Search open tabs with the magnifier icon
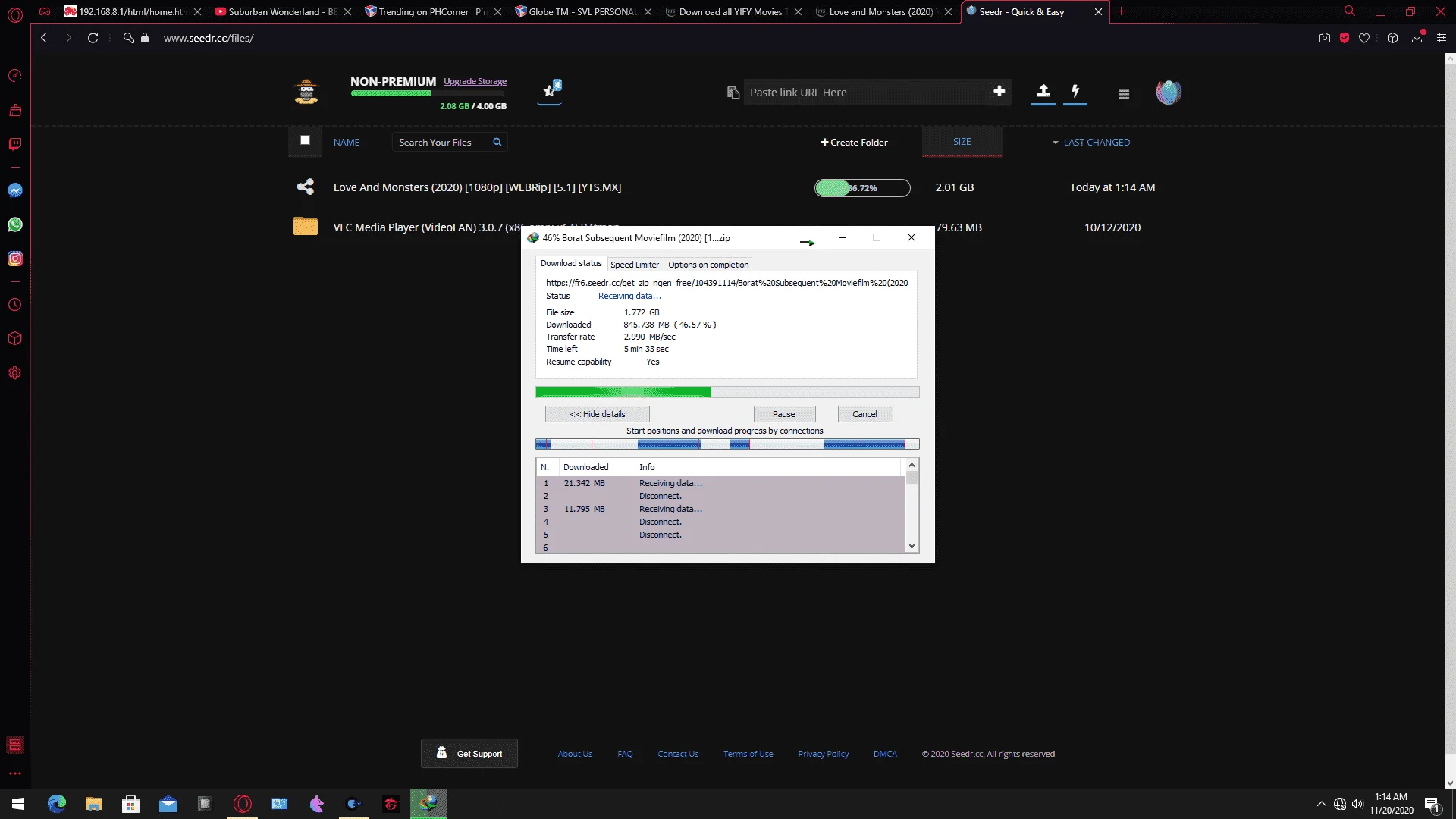 (x=1350, y=11)
